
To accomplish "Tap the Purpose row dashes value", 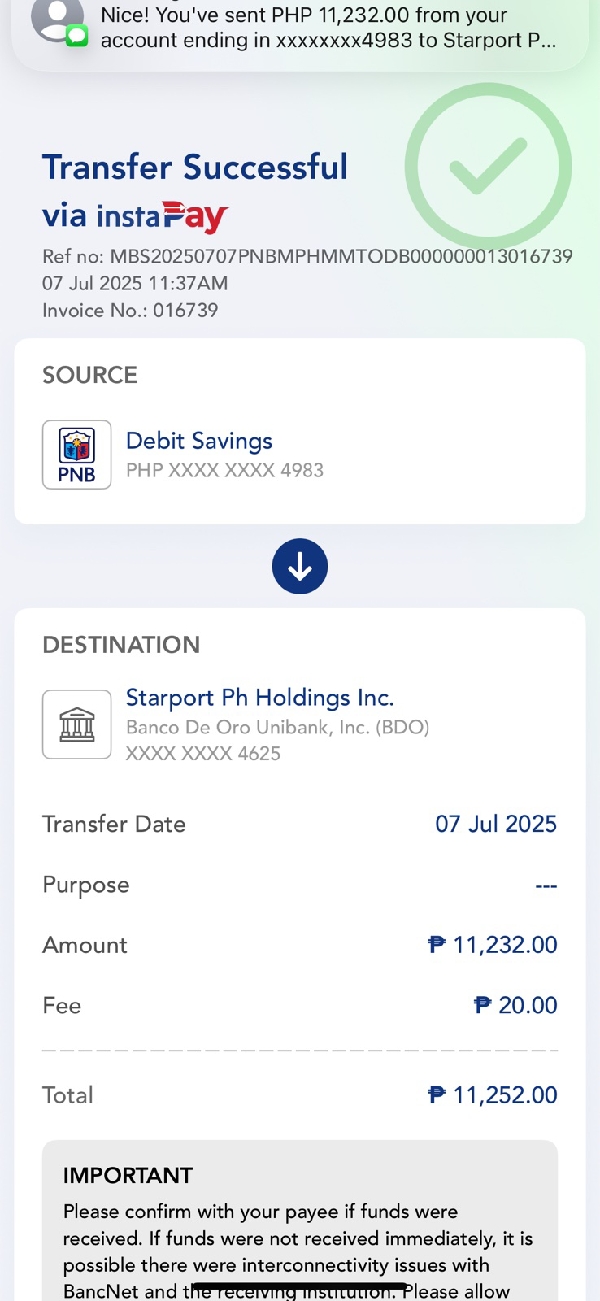I will [546, 886].
